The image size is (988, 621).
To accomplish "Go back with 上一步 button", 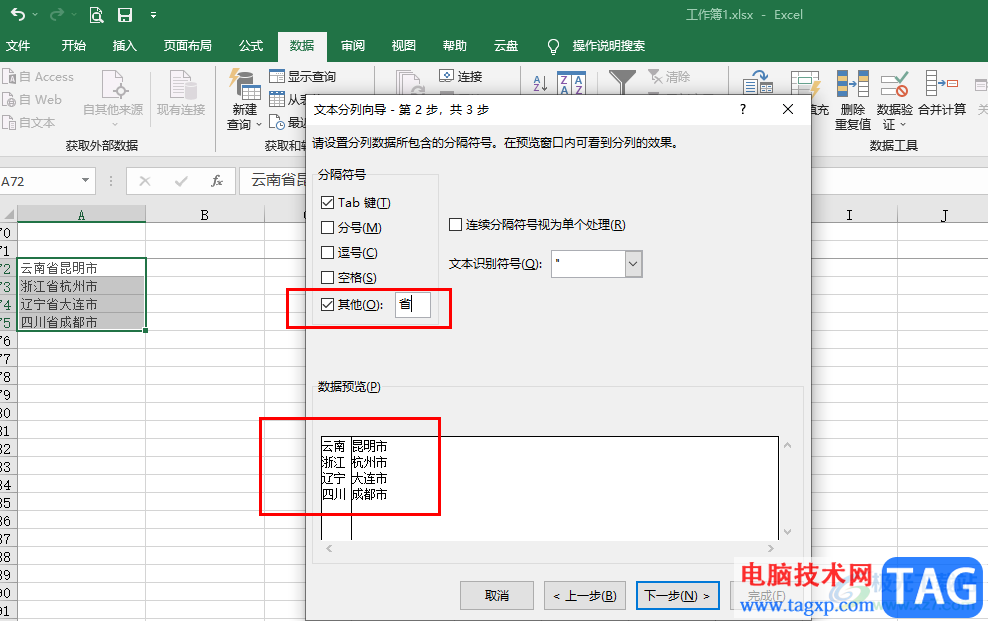I will pos(585,595).
